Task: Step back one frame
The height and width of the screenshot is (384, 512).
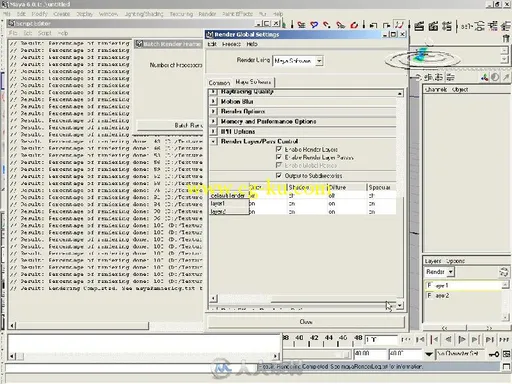Action: tap(420, 339)
